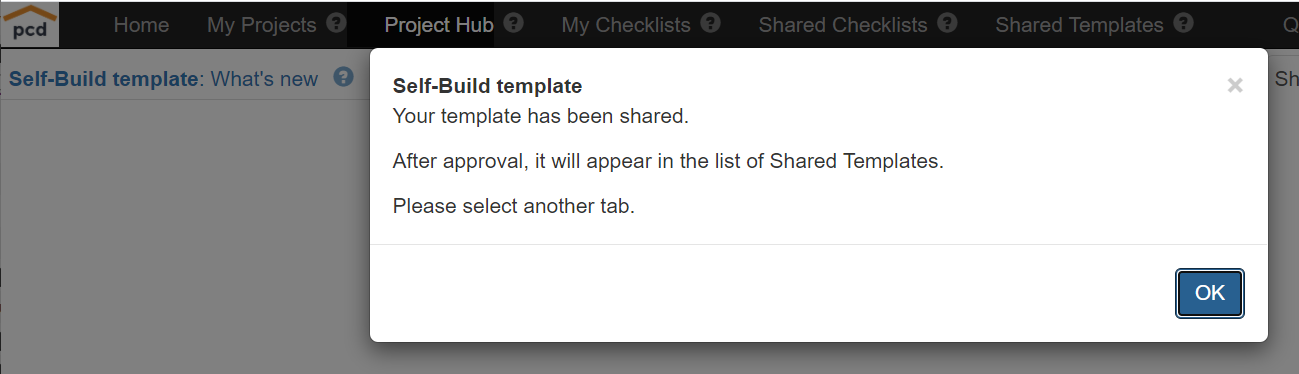1299x374 pixels.
Task: Click the help icon next to Project Hub
Action: [514, 24]
